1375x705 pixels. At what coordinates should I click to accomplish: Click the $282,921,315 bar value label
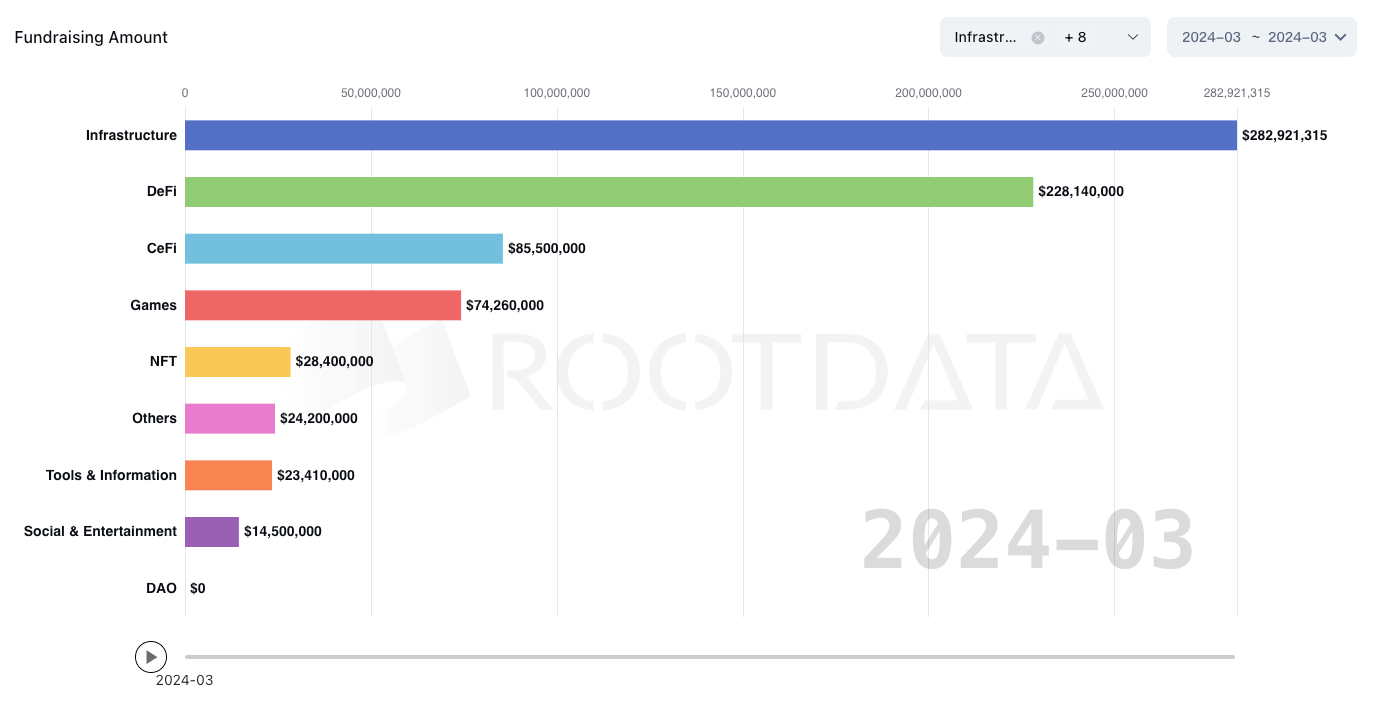[x=1285, y=135]
